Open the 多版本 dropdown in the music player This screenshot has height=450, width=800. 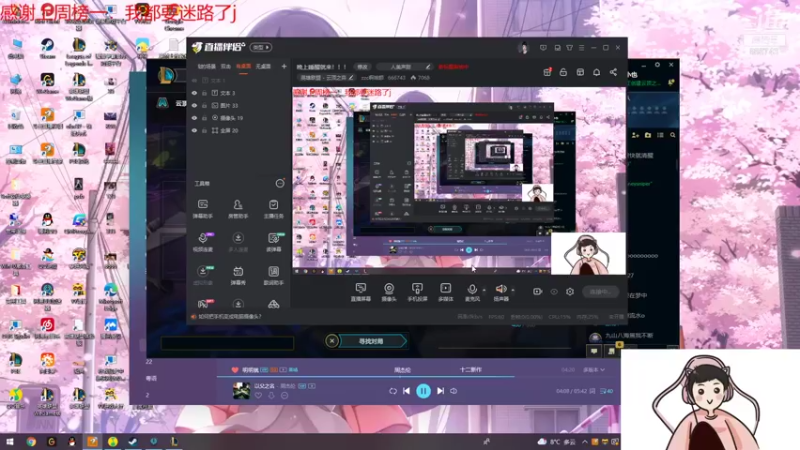(594, 370)
